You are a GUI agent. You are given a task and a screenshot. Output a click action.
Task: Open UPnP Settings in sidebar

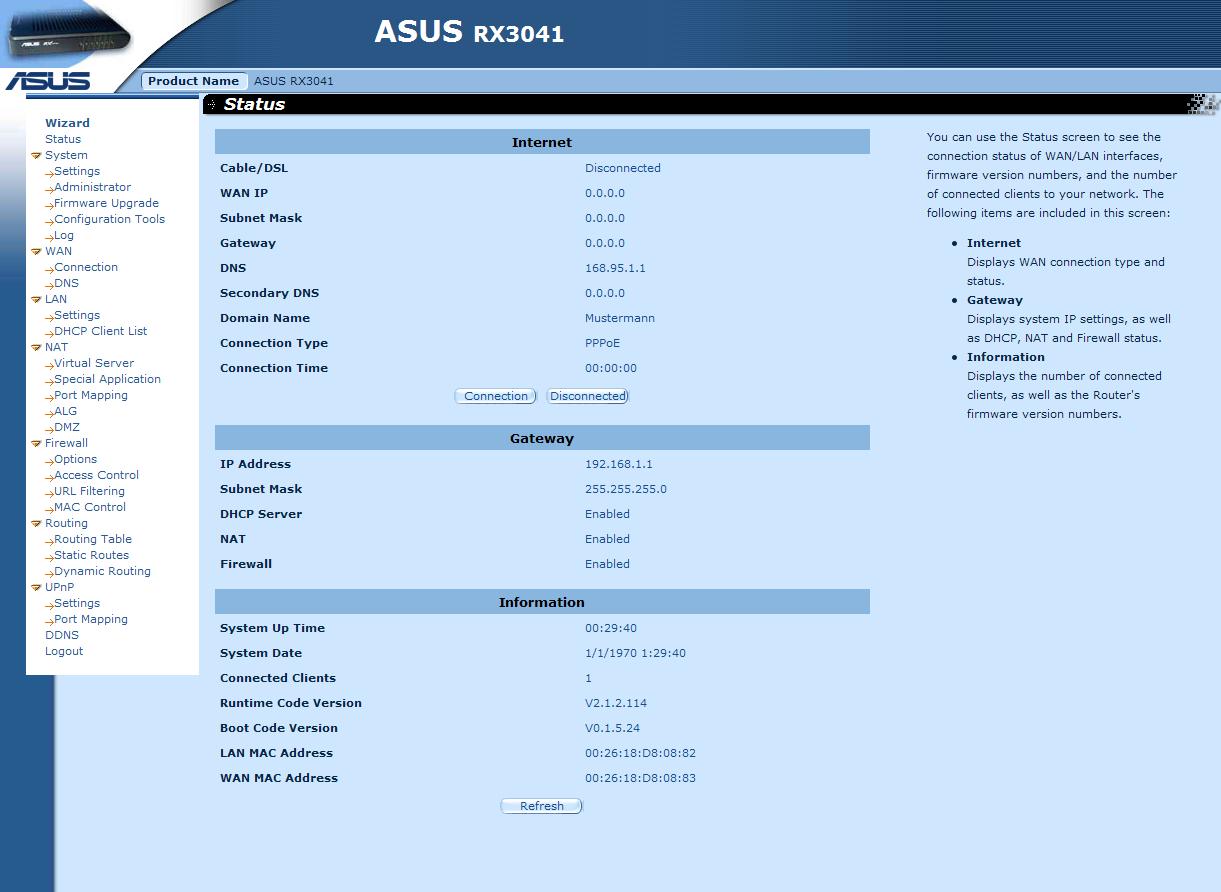click(x=77, y=603)
